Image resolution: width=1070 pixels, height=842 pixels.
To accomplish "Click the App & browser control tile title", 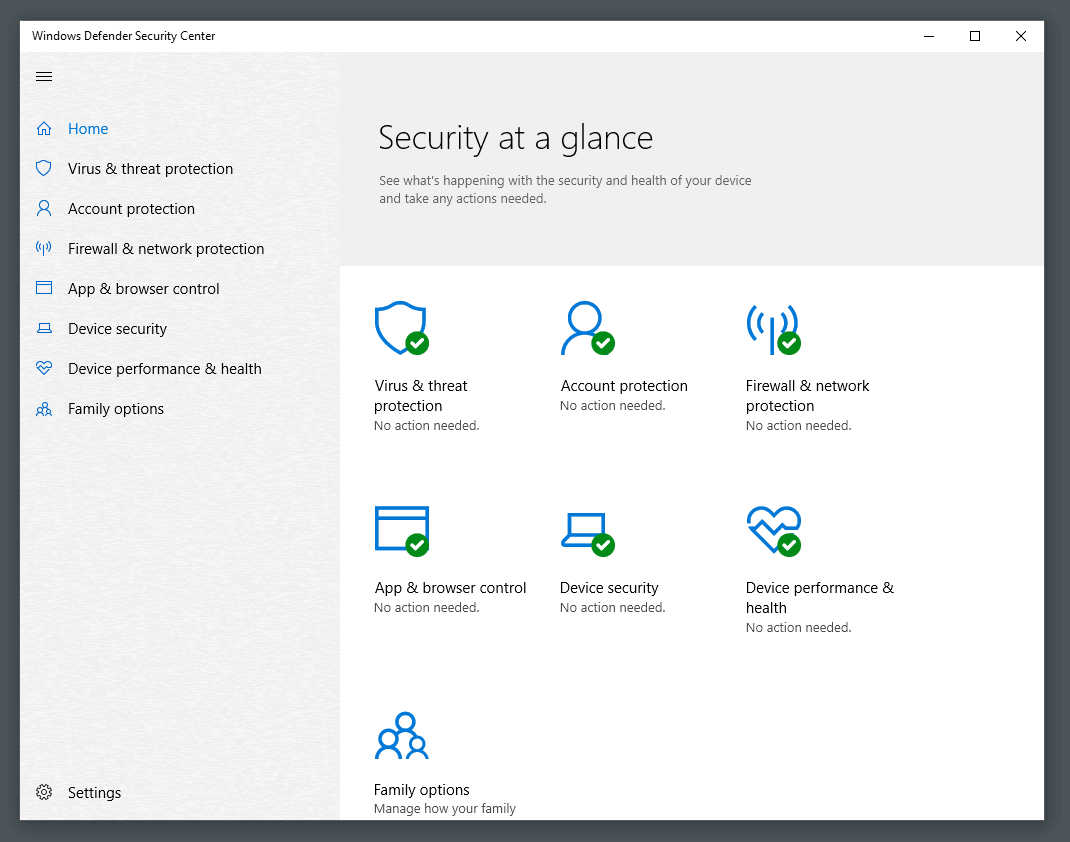I will coord(450,587).
